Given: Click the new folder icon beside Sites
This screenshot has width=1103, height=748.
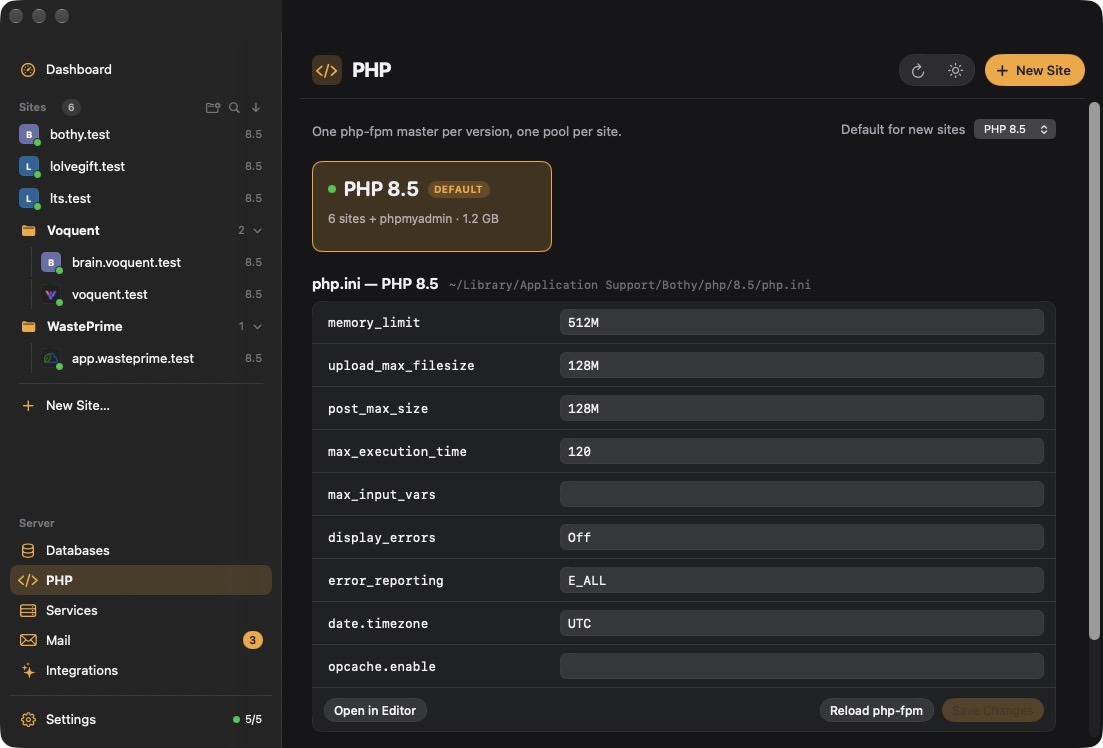Looking at the screenshot, I should pos(212,108).
